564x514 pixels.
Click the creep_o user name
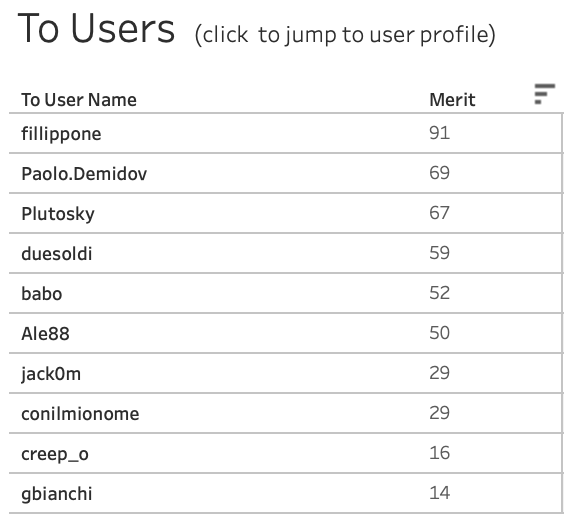[x=55, y=454]
